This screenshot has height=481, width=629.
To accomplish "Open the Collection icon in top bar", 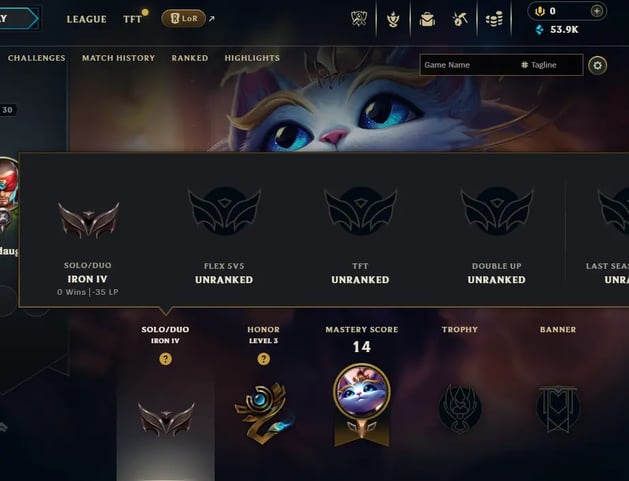I will coord(393,19).
